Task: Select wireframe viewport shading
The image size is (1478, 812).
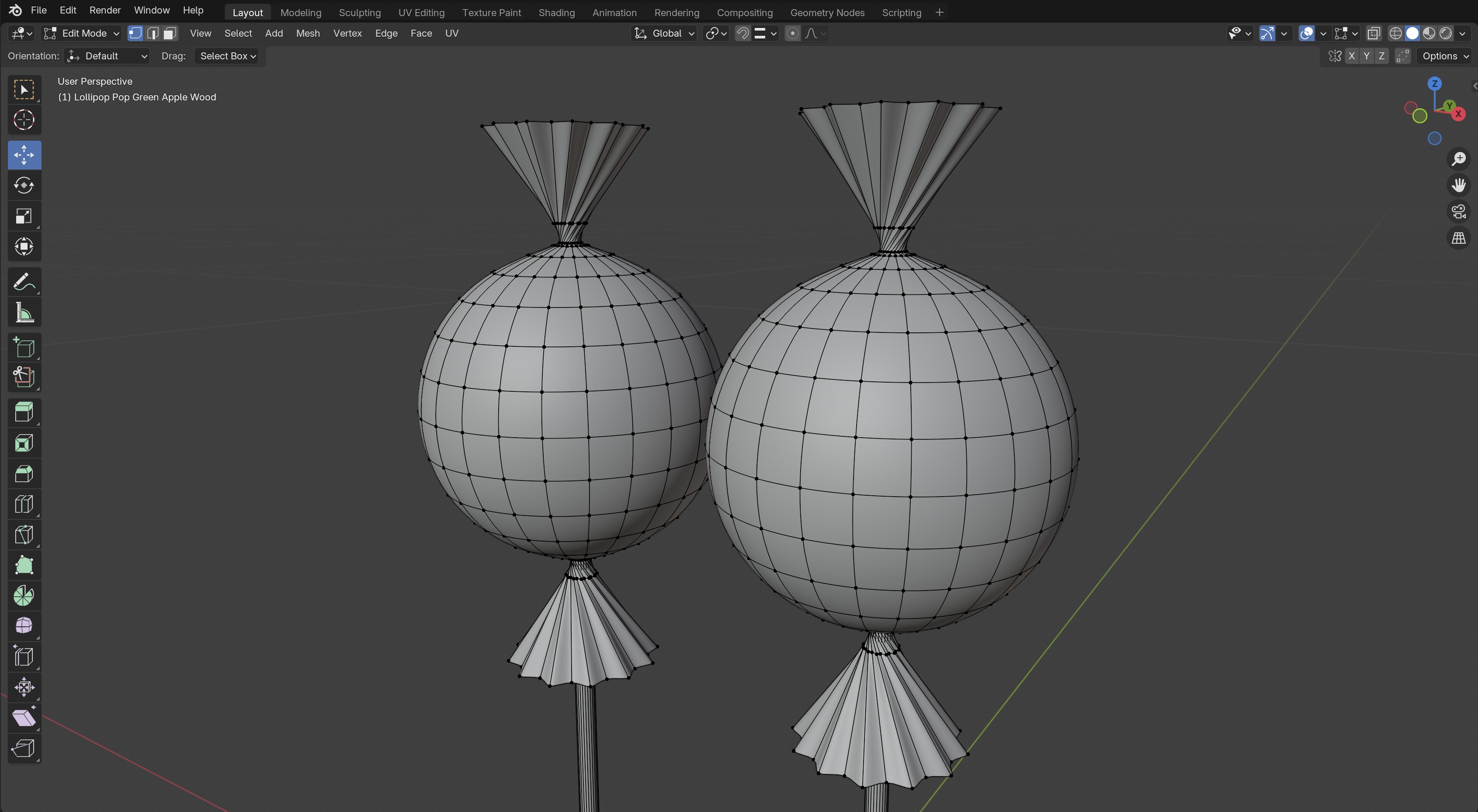Action: click(x=1395, y=33)
